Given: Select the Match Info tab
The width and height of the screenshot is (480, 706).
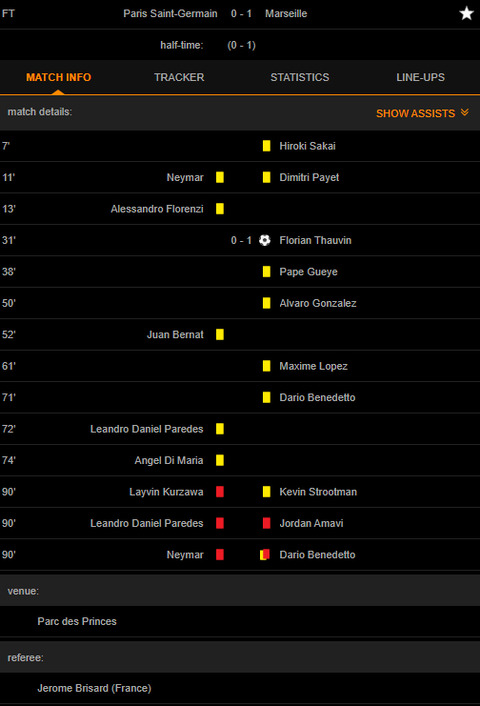Looking at the screenshot, I should (x=59, y=77).
